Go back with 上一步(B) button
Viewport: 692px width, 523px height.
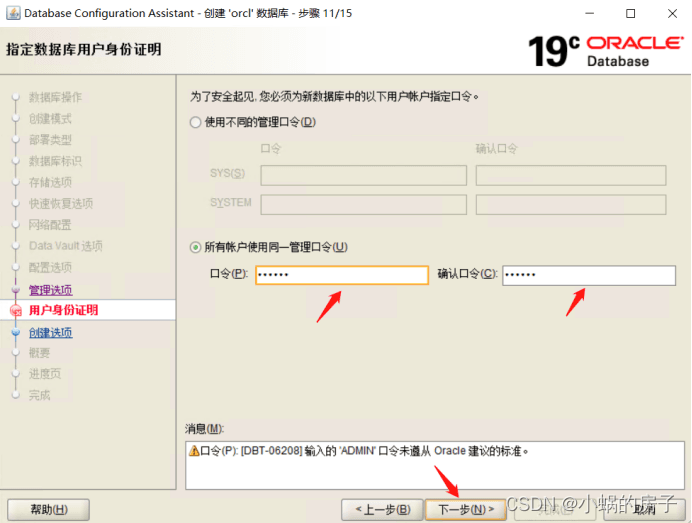pyautogui.click(x=383, y=510)
